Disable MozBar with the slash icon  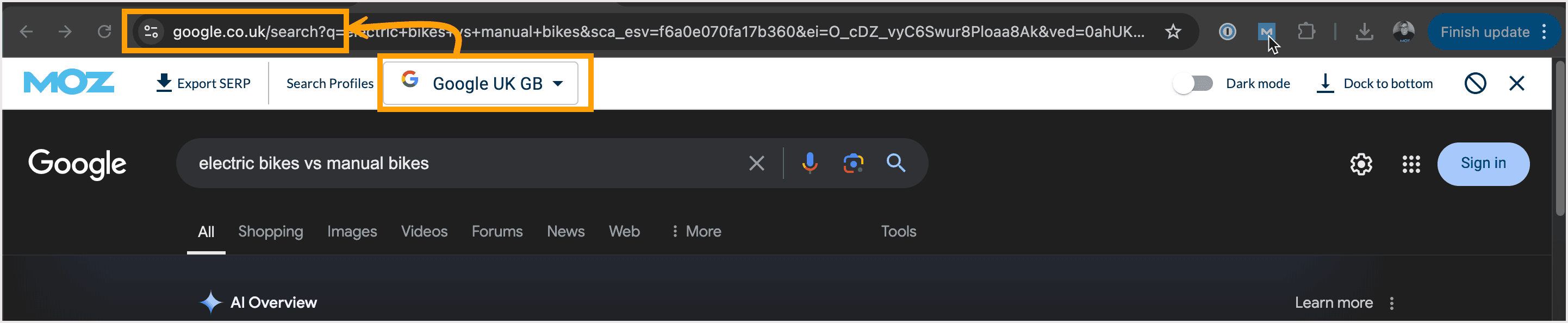click(x=1474, y=83)
